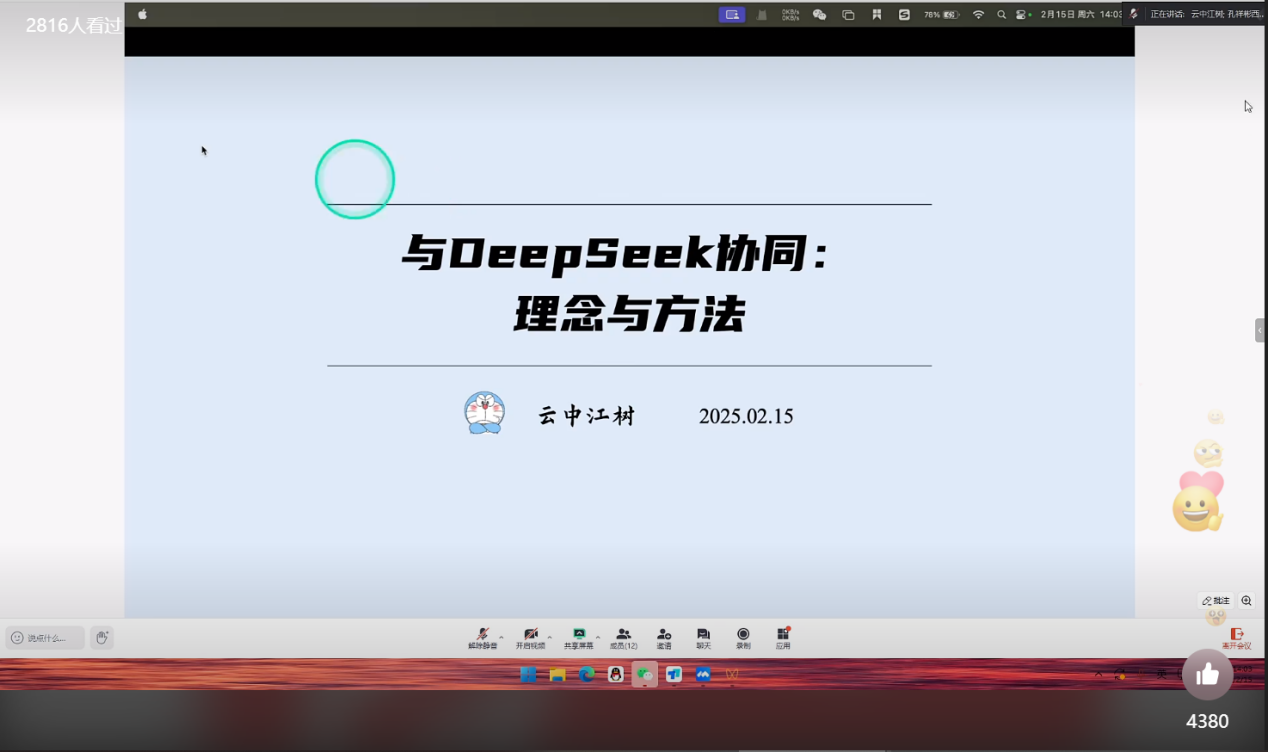This screenshot has width=1268, height=752.
Task: Click the side panel expand handle at right edge
Action: point(1260,330)
